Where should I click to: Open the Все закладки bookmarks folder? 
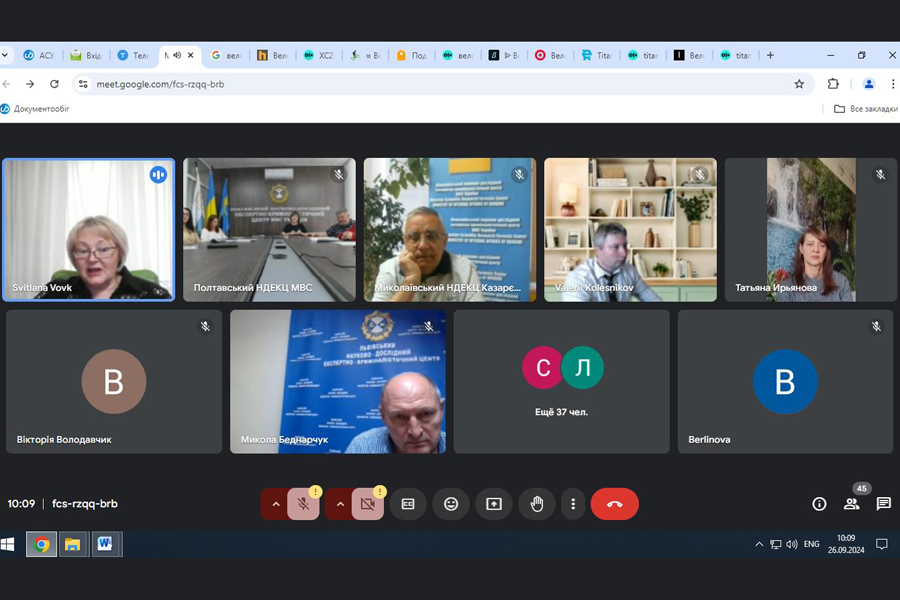coord(866,109)
